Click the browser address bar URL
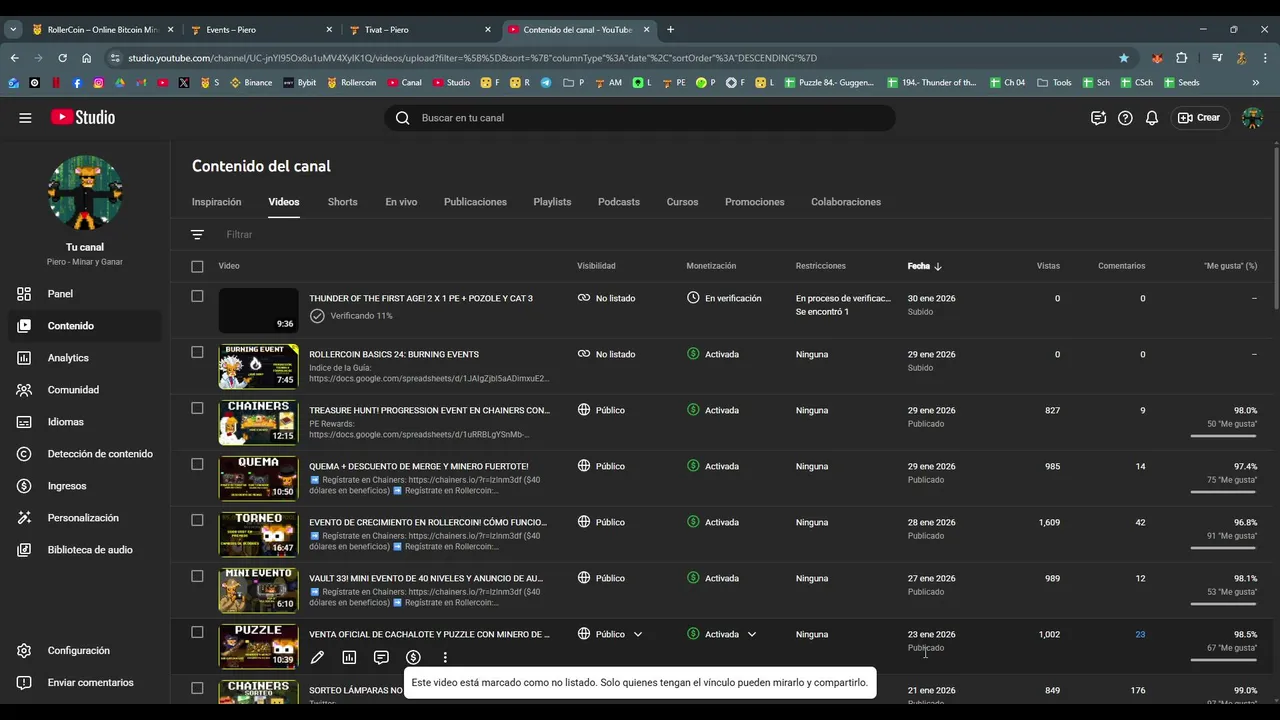This screenshot has height=720, width=1280. (x=472, y=58)
